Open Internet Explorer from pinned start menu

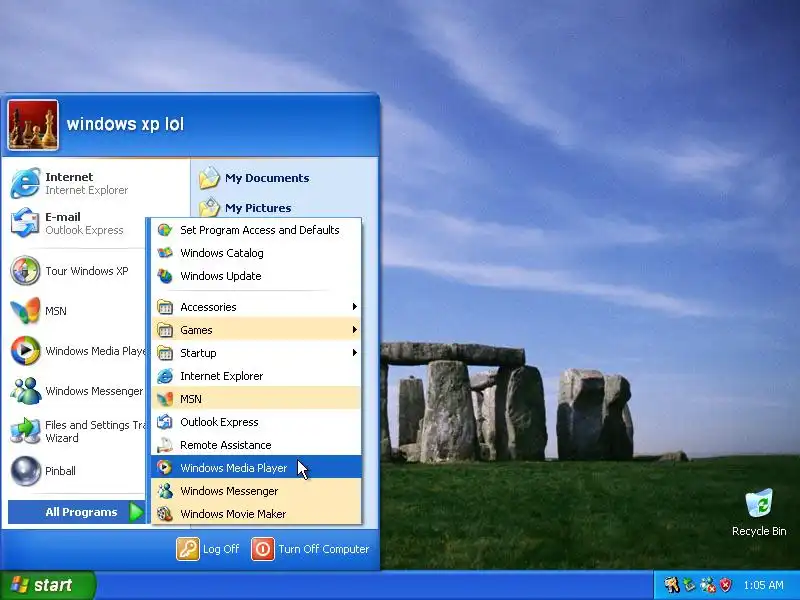click(x=71, y=183)
